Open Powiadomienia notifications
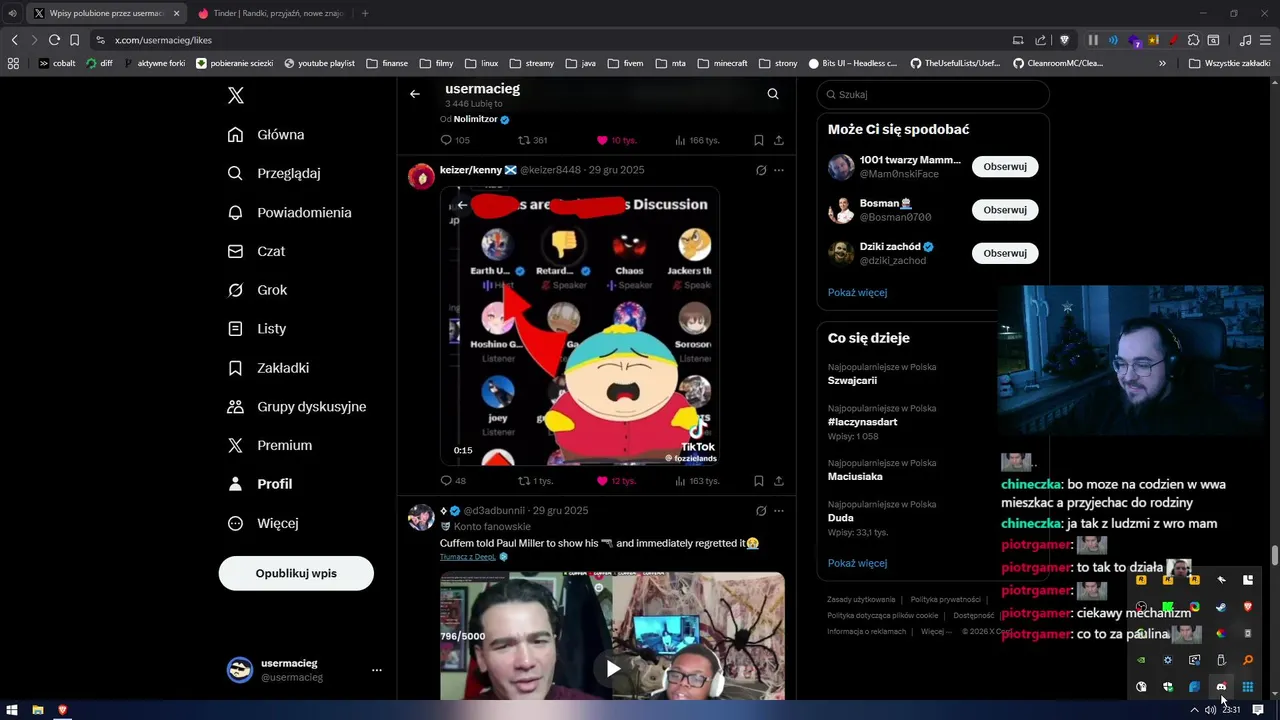 click(x=290, y=212)
